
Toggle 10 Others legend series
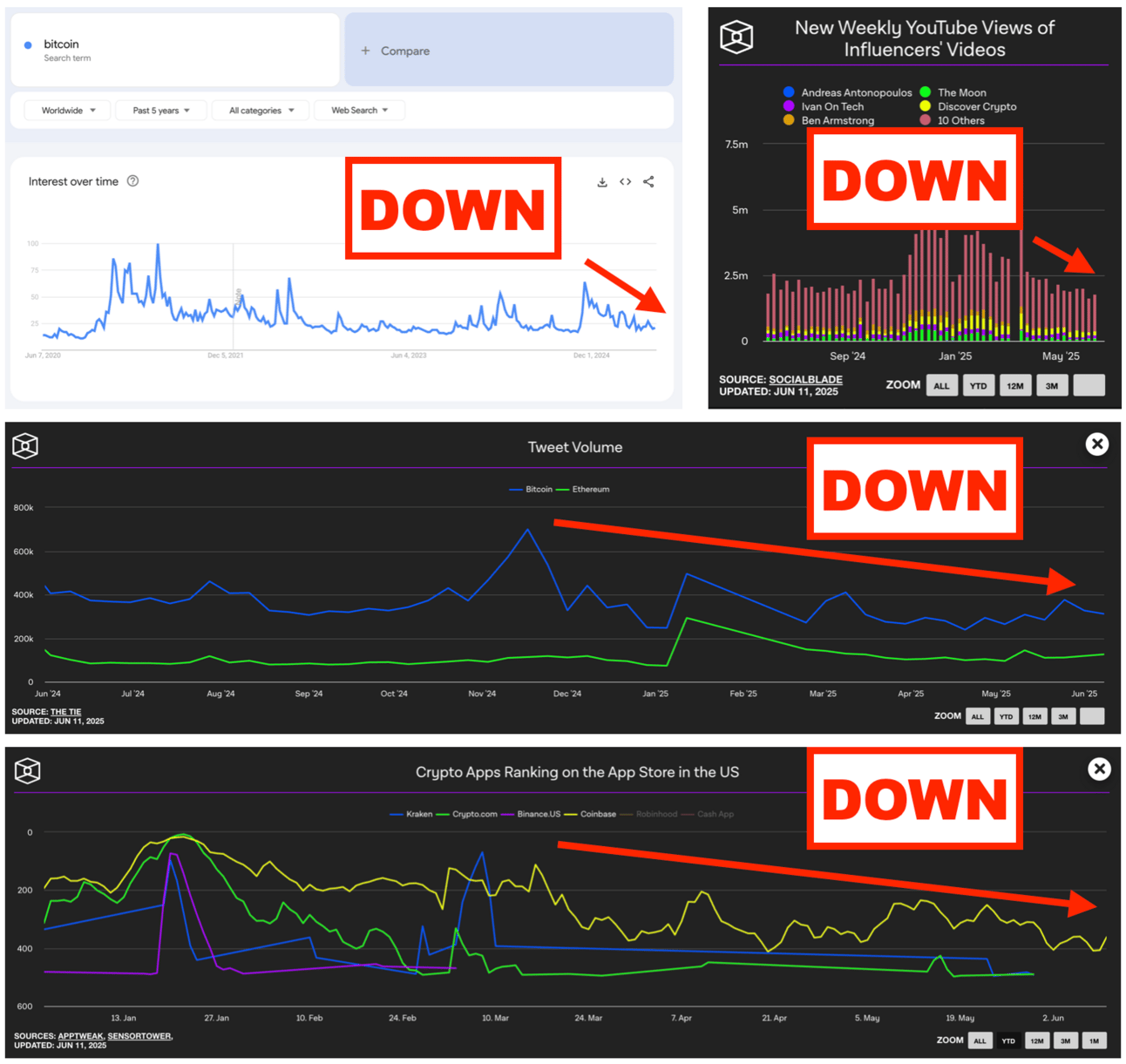952,120
